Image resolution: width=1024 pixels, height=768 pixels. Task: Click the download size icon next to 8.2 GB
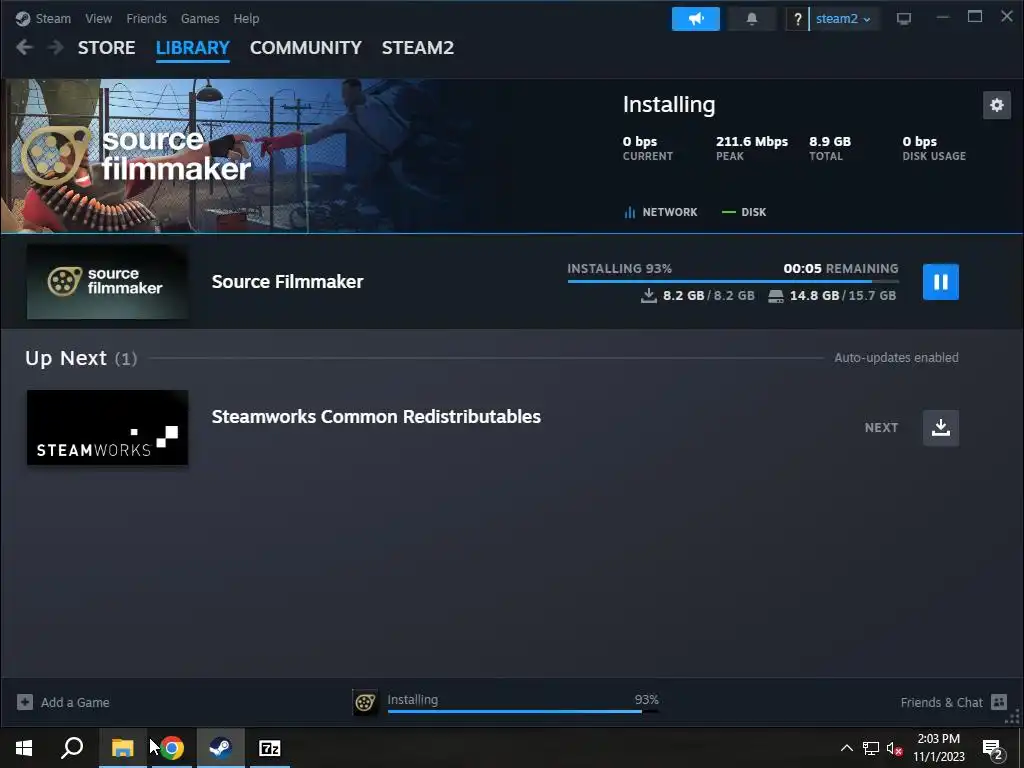[648, 296]
